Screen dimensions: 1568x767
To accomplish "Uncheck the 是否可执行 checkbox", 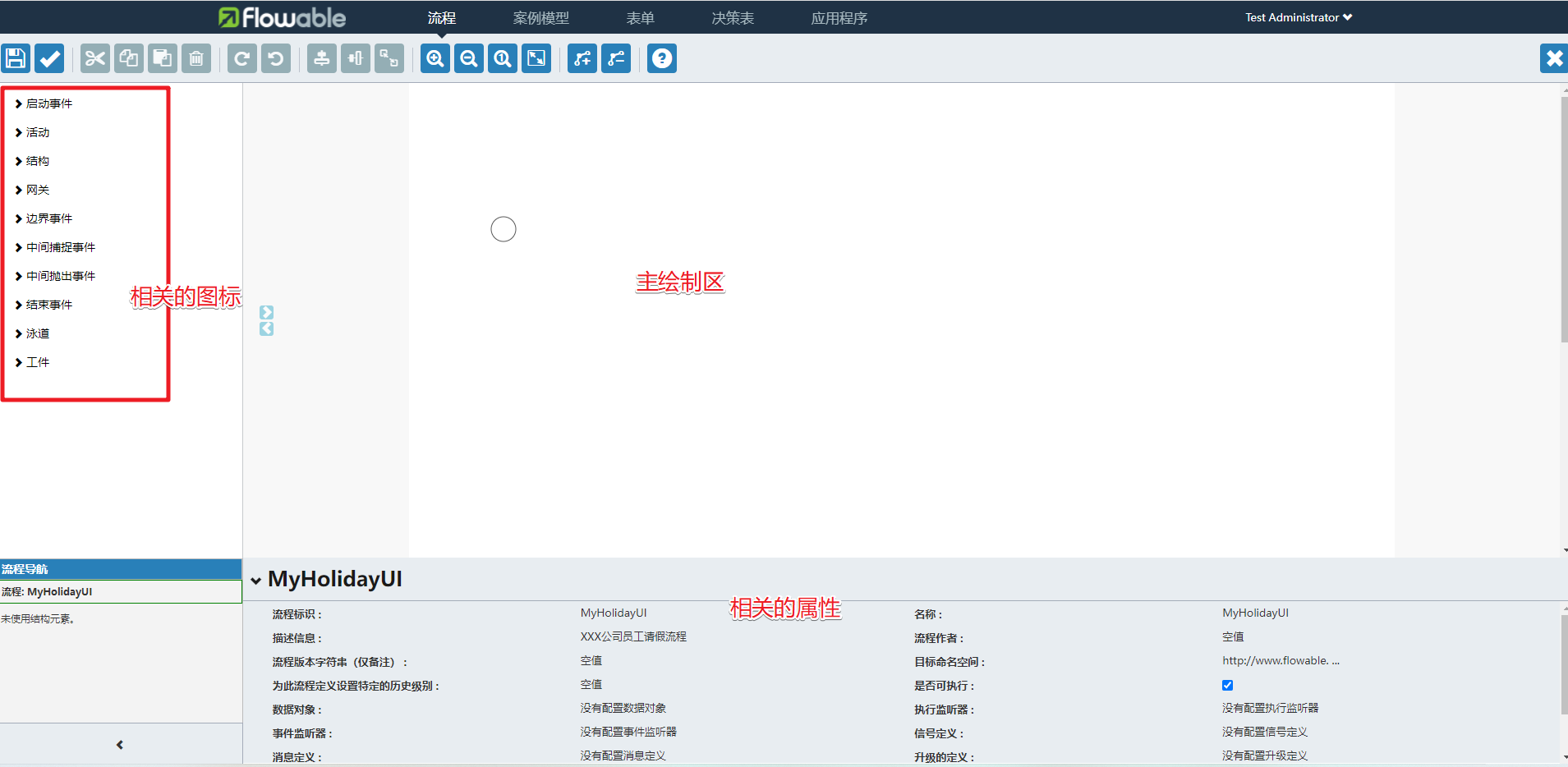I will coord(1227,685).
